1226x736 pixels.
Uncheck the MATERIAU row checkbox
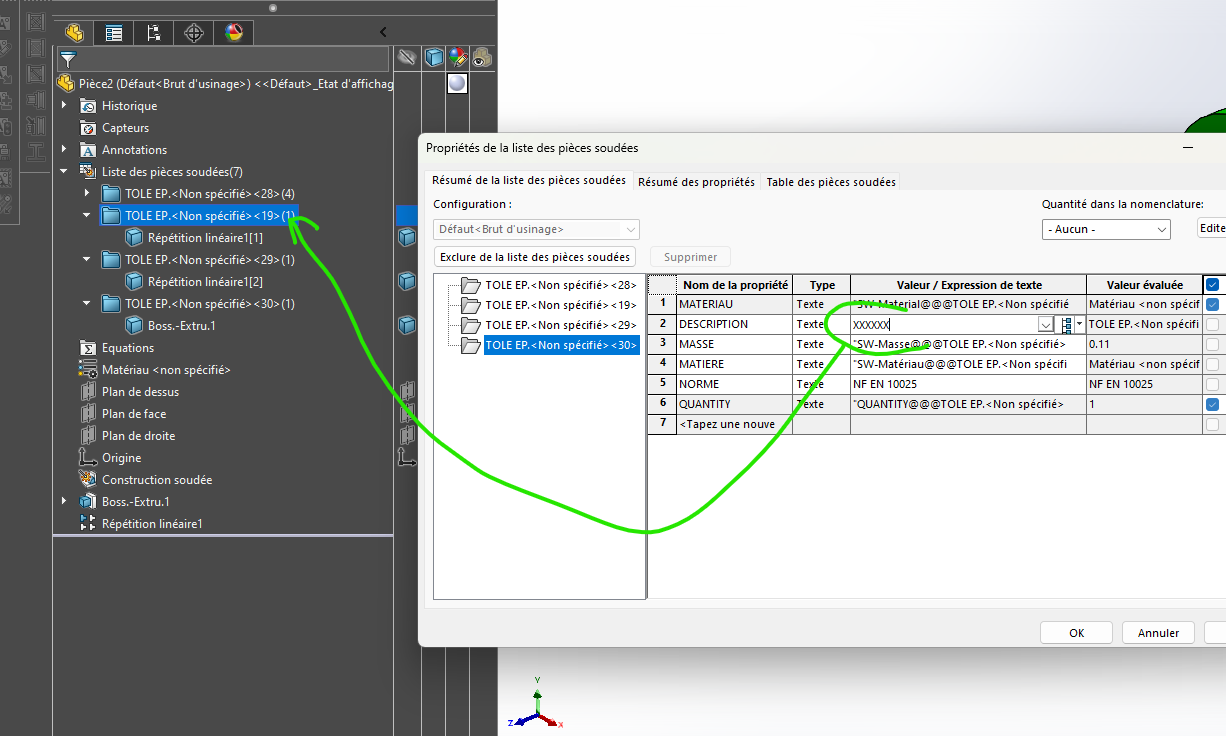(1212, 304)
